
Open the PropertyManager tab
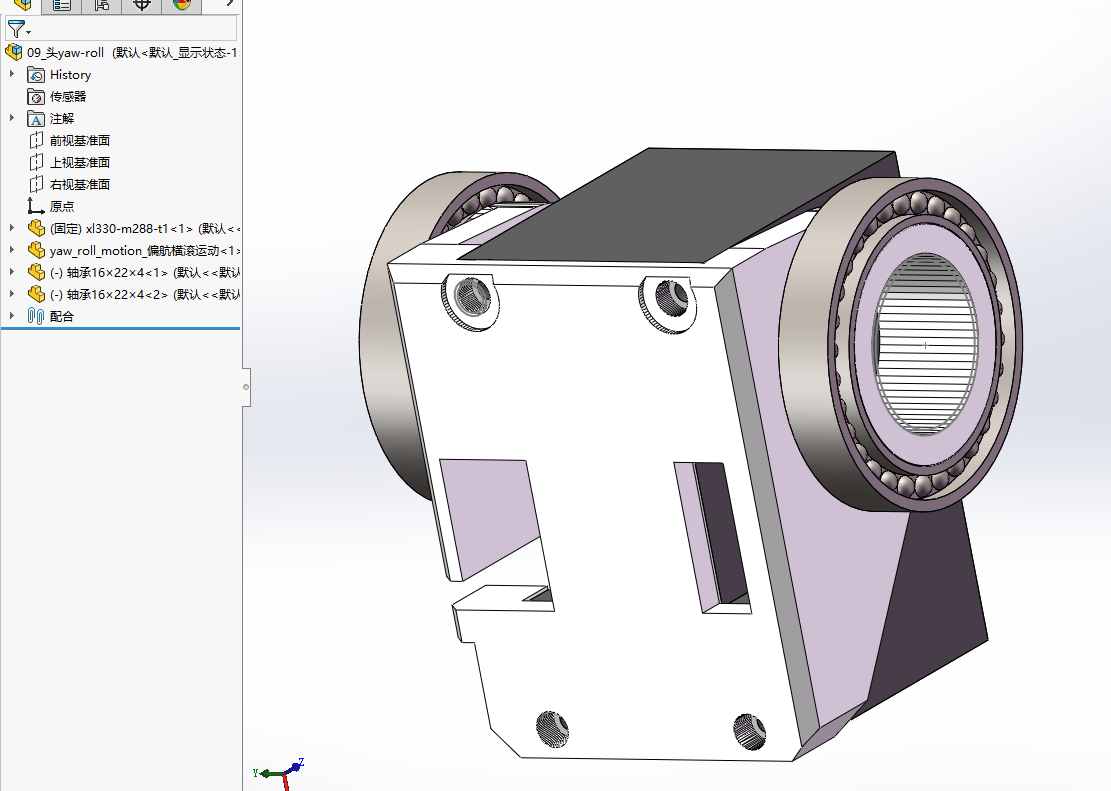(62, 6)
